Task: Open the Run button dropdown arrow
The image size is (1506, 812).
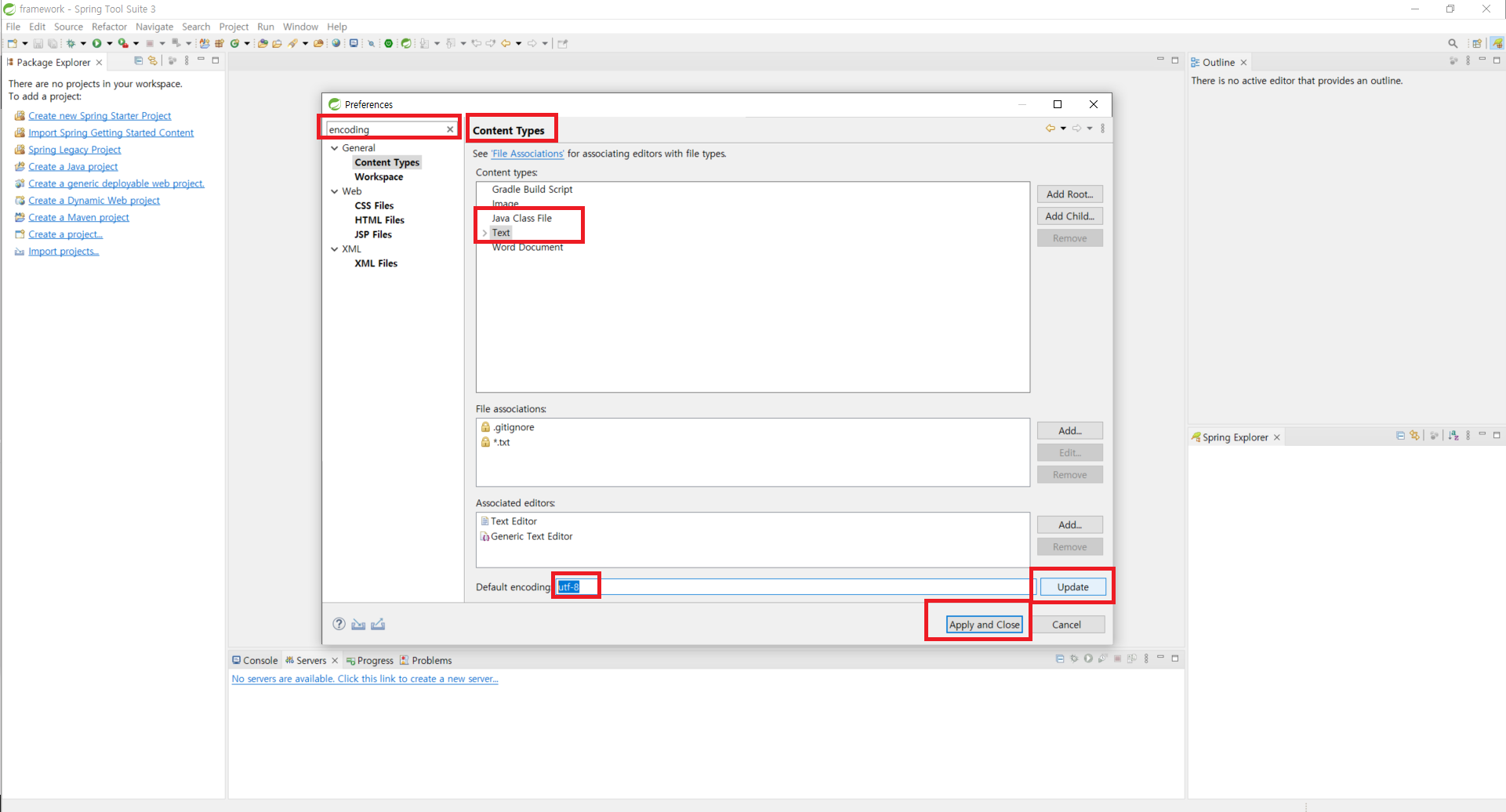Action: (x=110, y=44)
